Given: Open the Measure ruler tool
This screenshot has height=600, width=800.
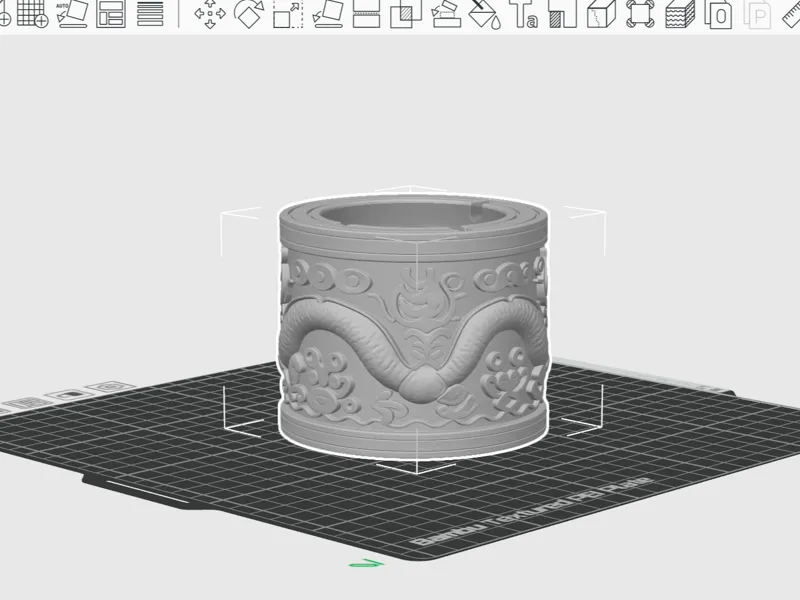Looking at the screenshot, I should coord(792,13).
